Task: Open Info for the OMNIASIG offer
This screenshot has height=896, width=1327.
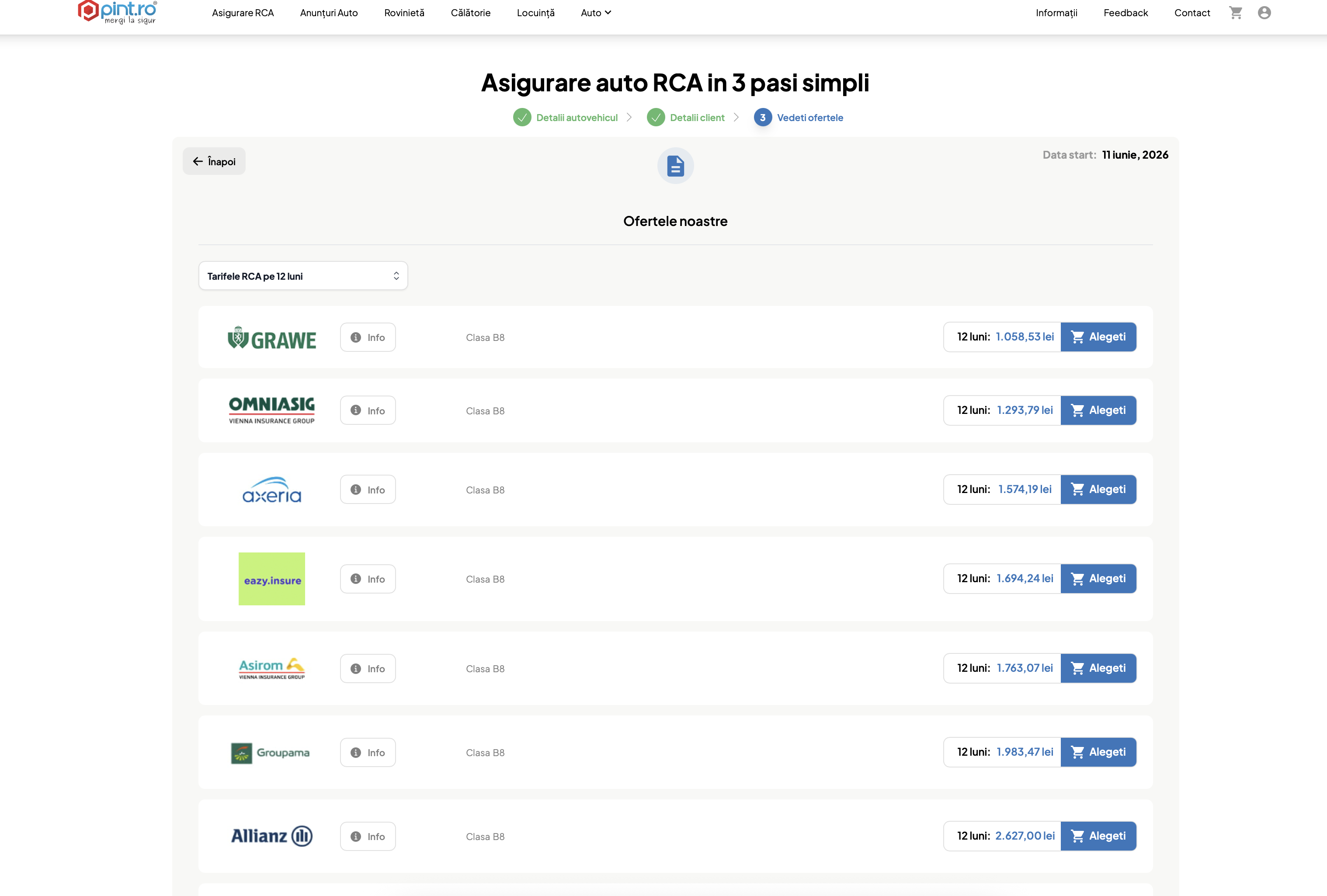Action: pyautogui.click(x=368, y=410)
